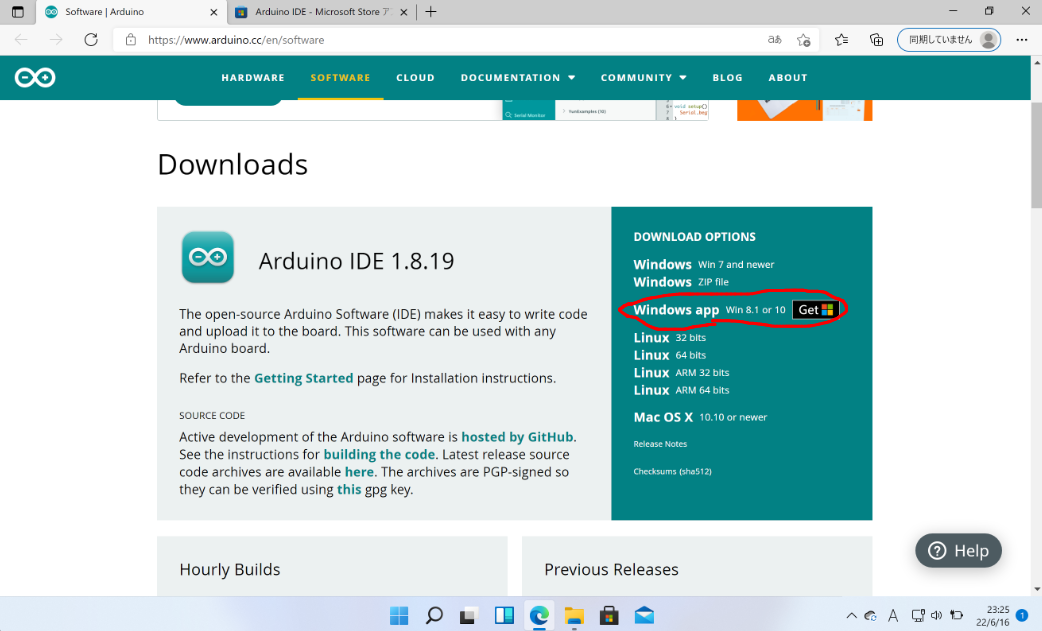View site info via the lock icon

[131, 40]
